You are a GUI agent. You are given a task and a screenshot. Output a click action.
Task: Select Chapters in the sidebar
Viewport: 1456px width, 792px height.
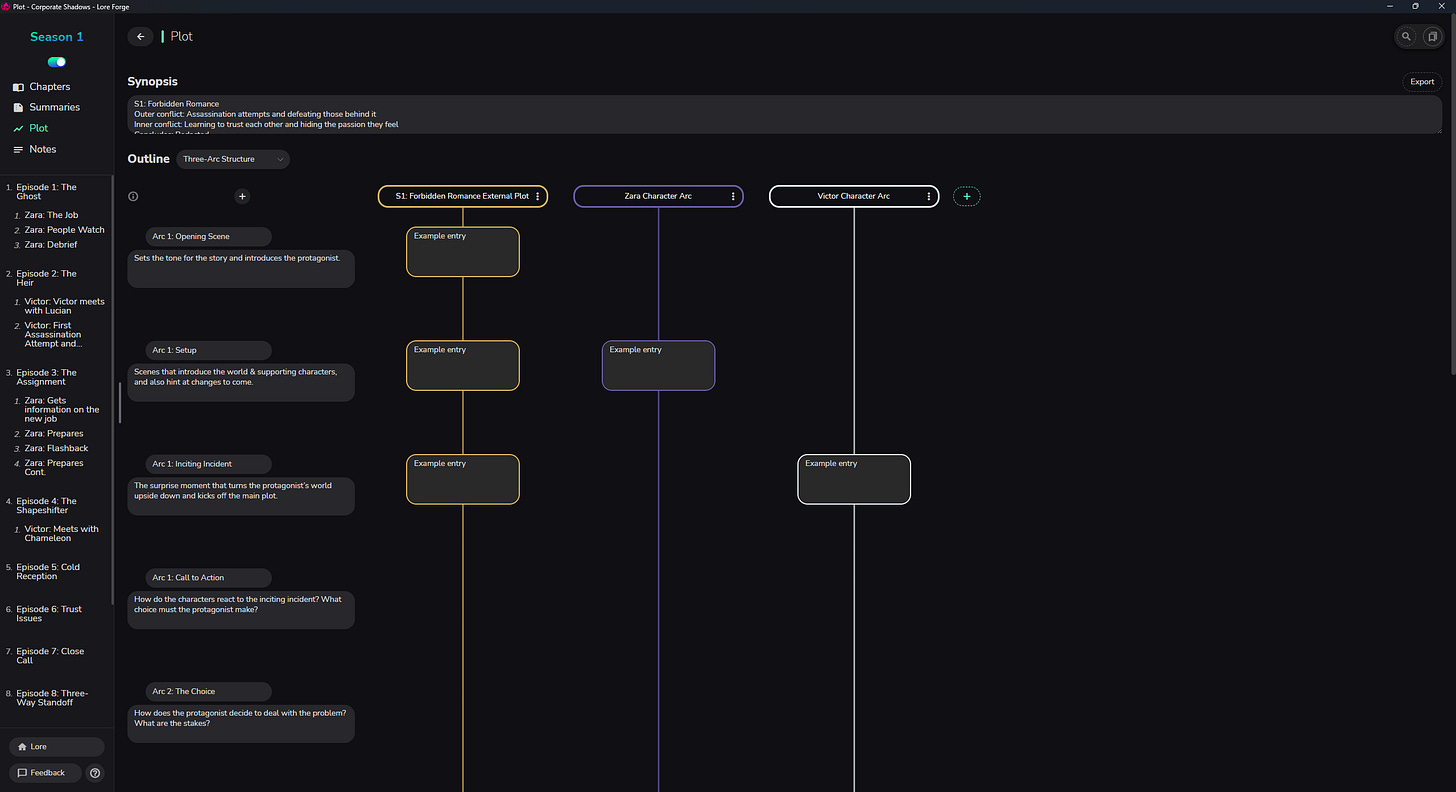pos(48,87)
